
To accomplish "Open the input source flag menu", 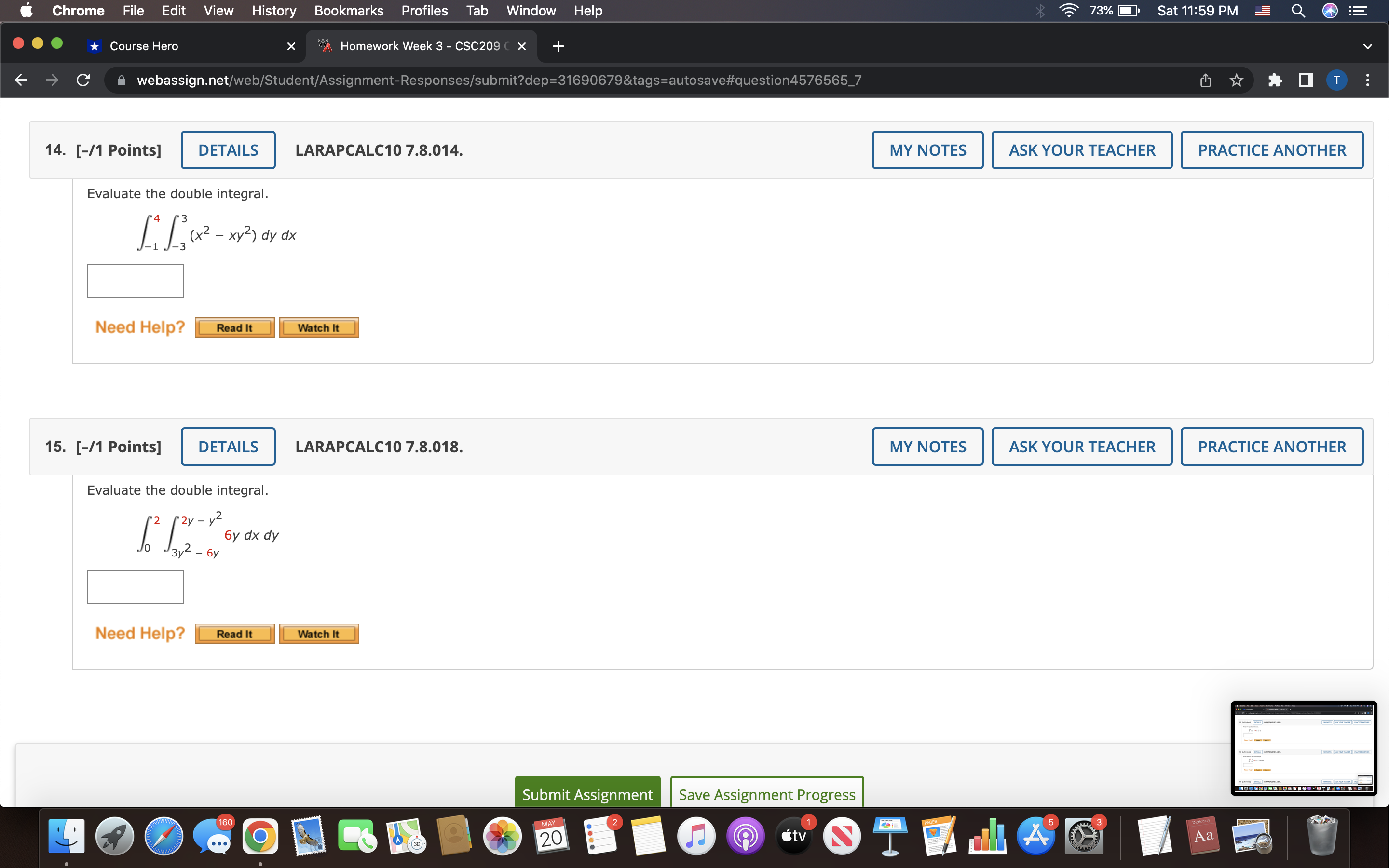I will point(1263,10).
